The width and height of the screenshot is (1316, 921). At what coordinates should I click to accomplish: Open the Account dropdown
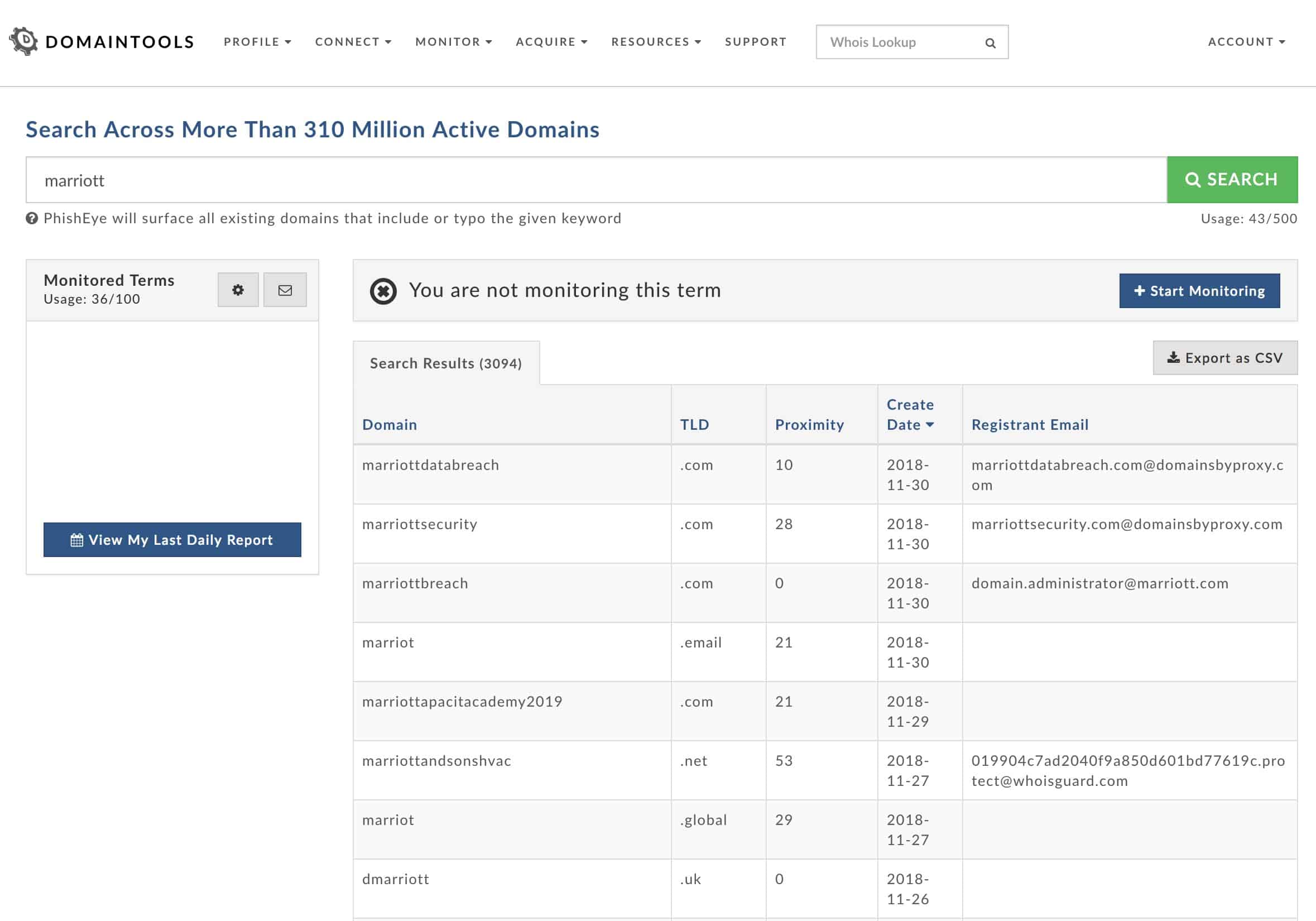point(1246,42)
